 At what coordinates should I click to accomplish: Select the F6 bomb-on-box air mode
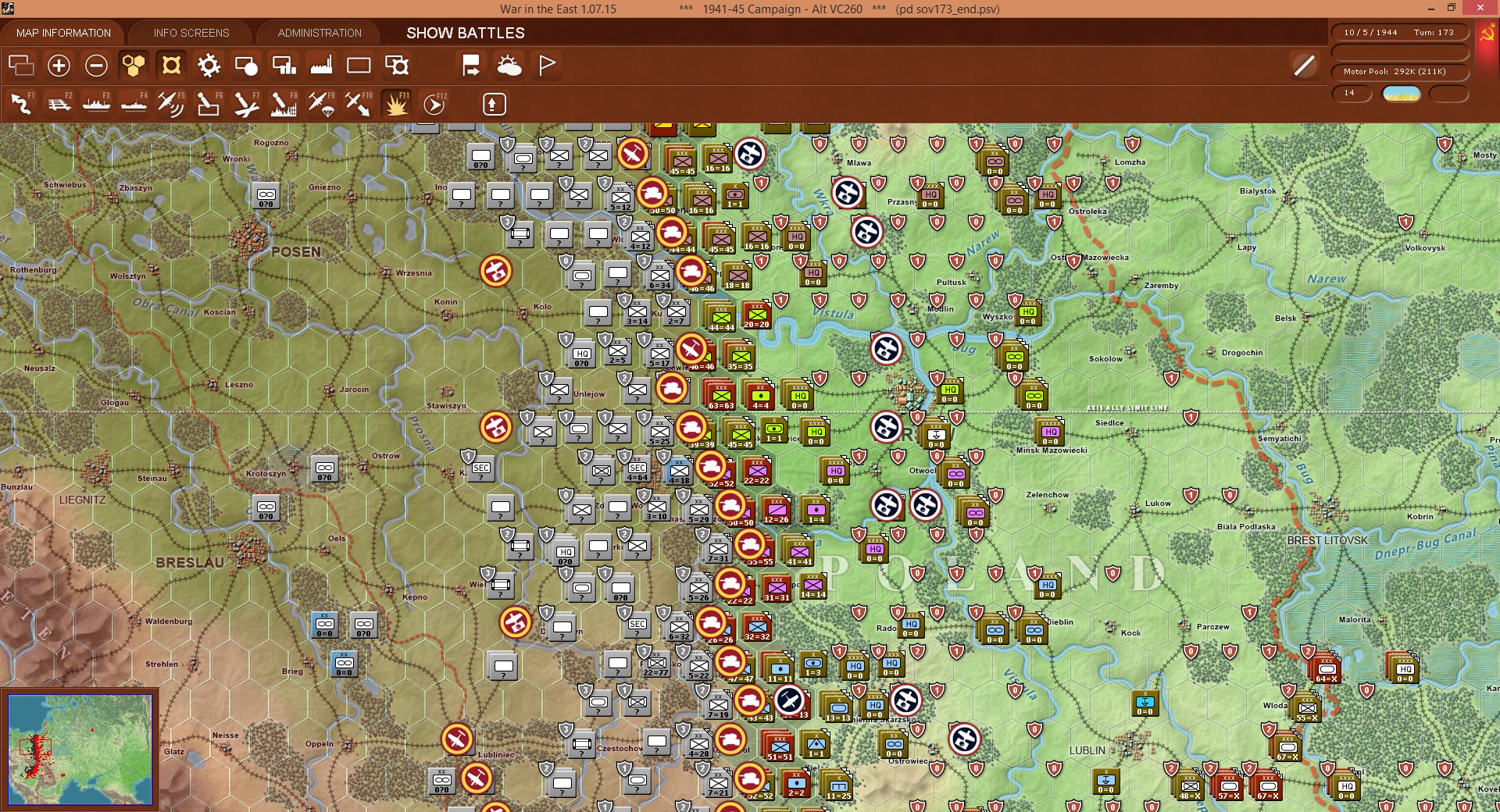[209, 104]
